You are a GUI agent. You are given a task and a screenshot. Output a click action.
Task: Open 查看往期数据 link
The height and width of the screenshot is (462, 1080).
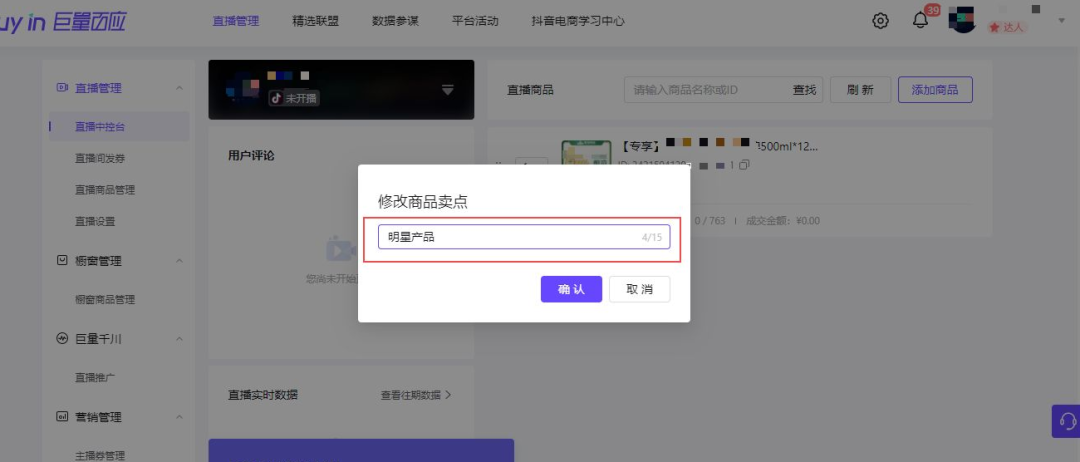coord(416,395)
